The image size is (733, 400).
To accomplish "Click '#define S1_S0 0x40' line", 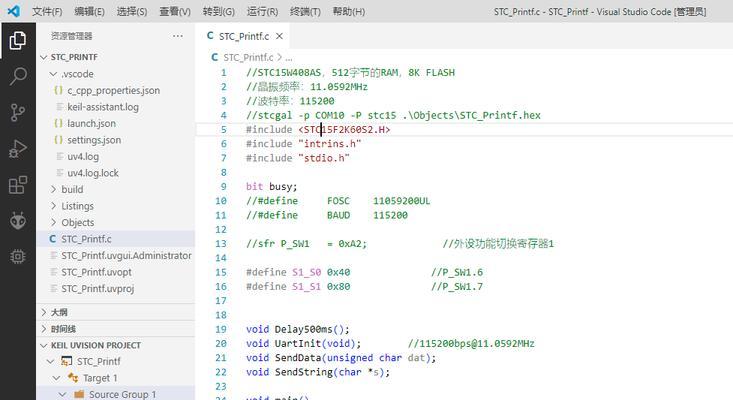I will coord(298,272).
